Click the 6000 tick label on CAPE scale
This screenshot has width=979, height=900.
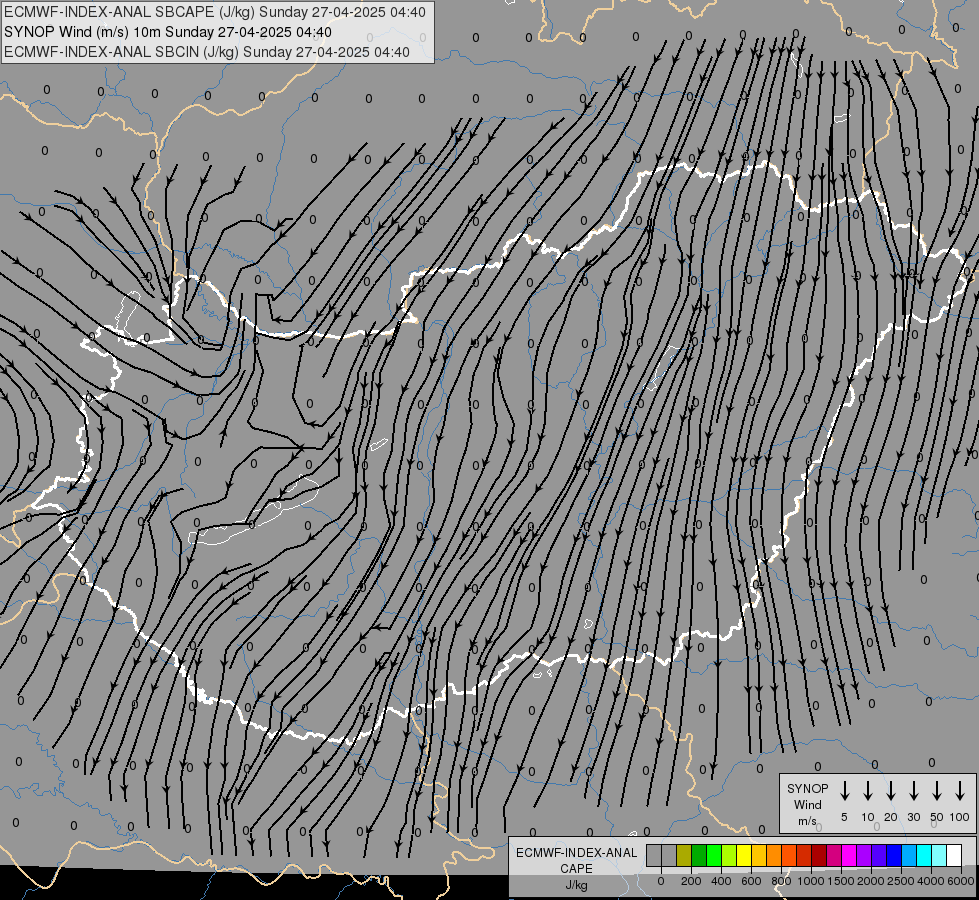(961, 881)
